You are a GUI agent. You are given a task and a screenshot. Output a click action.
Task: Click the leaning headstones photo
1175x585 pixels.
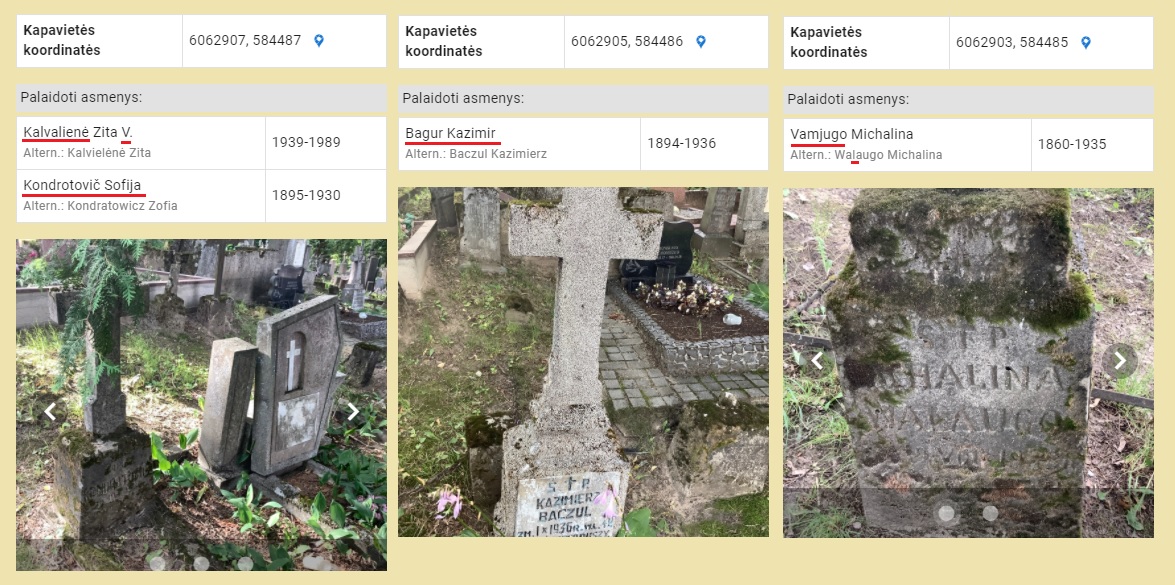point(202,404)
